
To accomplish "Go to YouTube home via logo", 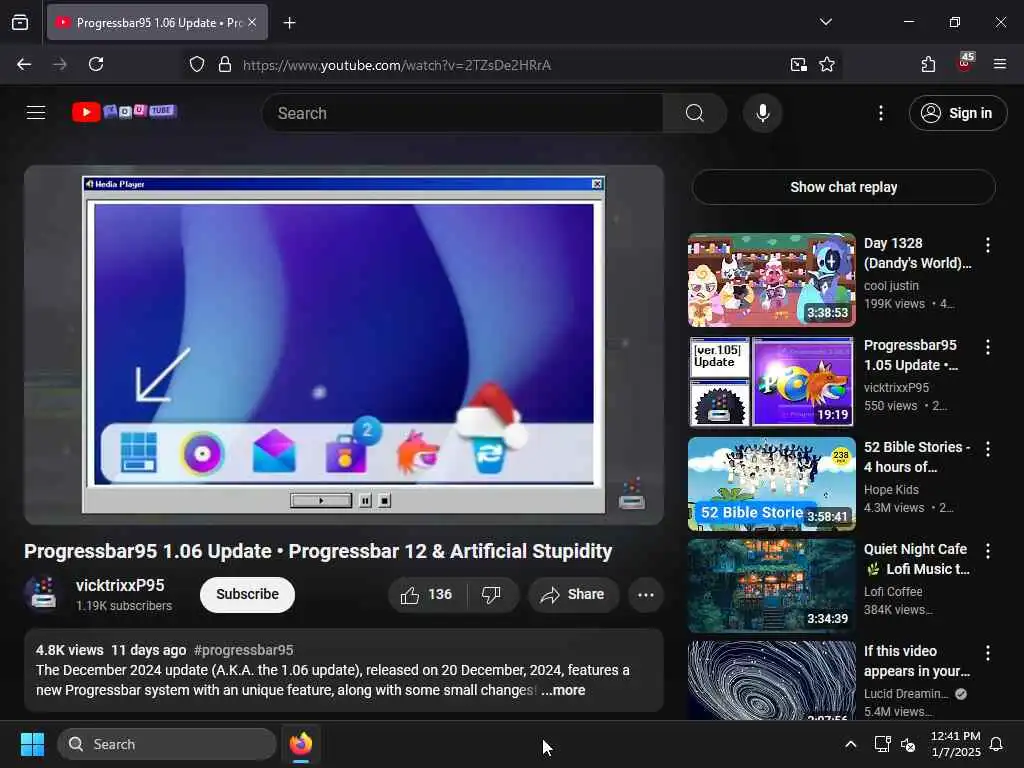I will (124, 112).
